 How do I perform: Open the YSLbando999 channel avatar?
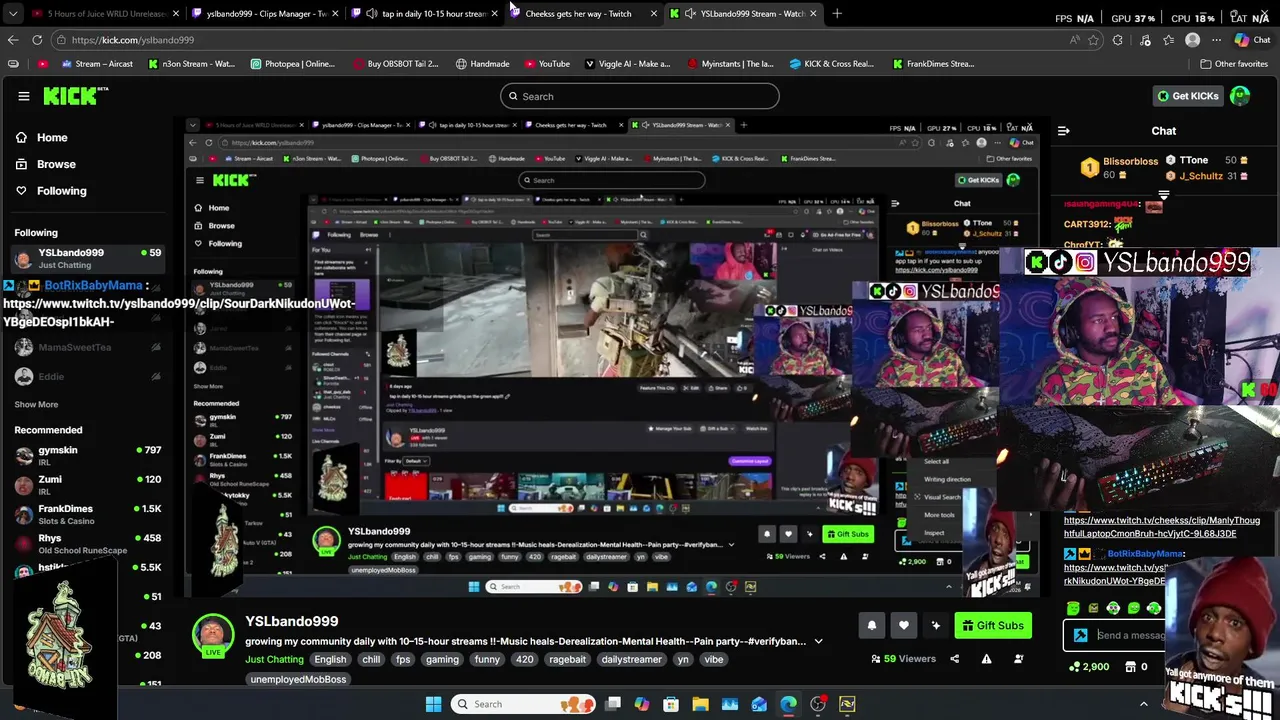[213, 633]
